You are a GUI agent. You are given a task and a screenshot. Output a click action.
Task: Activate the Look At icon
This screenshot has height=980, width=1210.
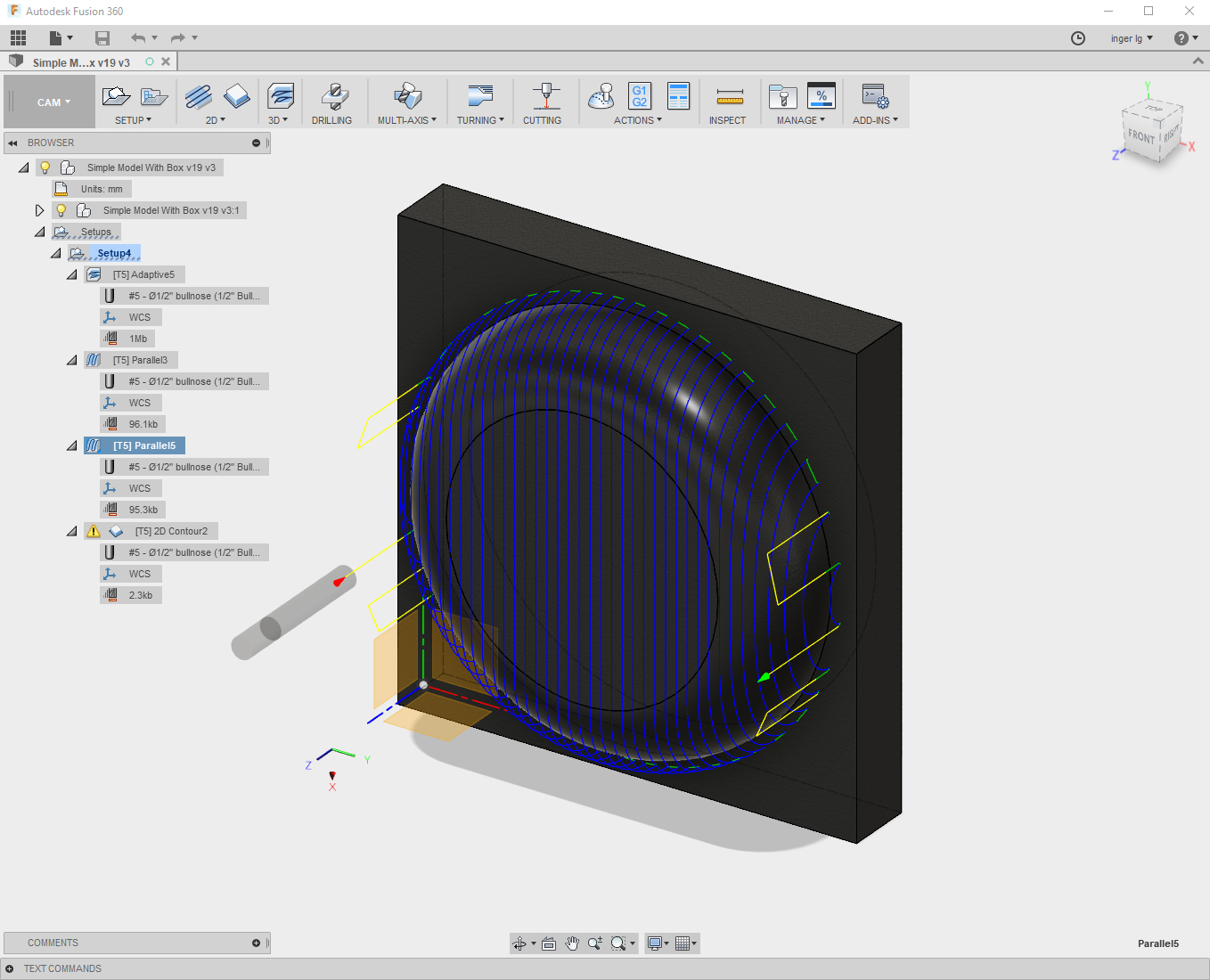coord(549,943)
